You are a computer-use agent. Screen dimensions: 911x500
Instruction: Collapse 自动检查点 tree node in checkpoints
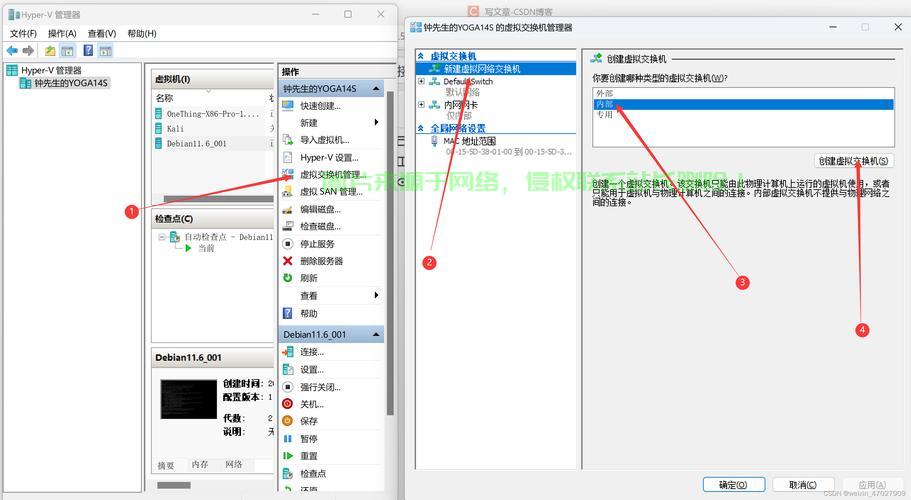[x=162, y=237]
